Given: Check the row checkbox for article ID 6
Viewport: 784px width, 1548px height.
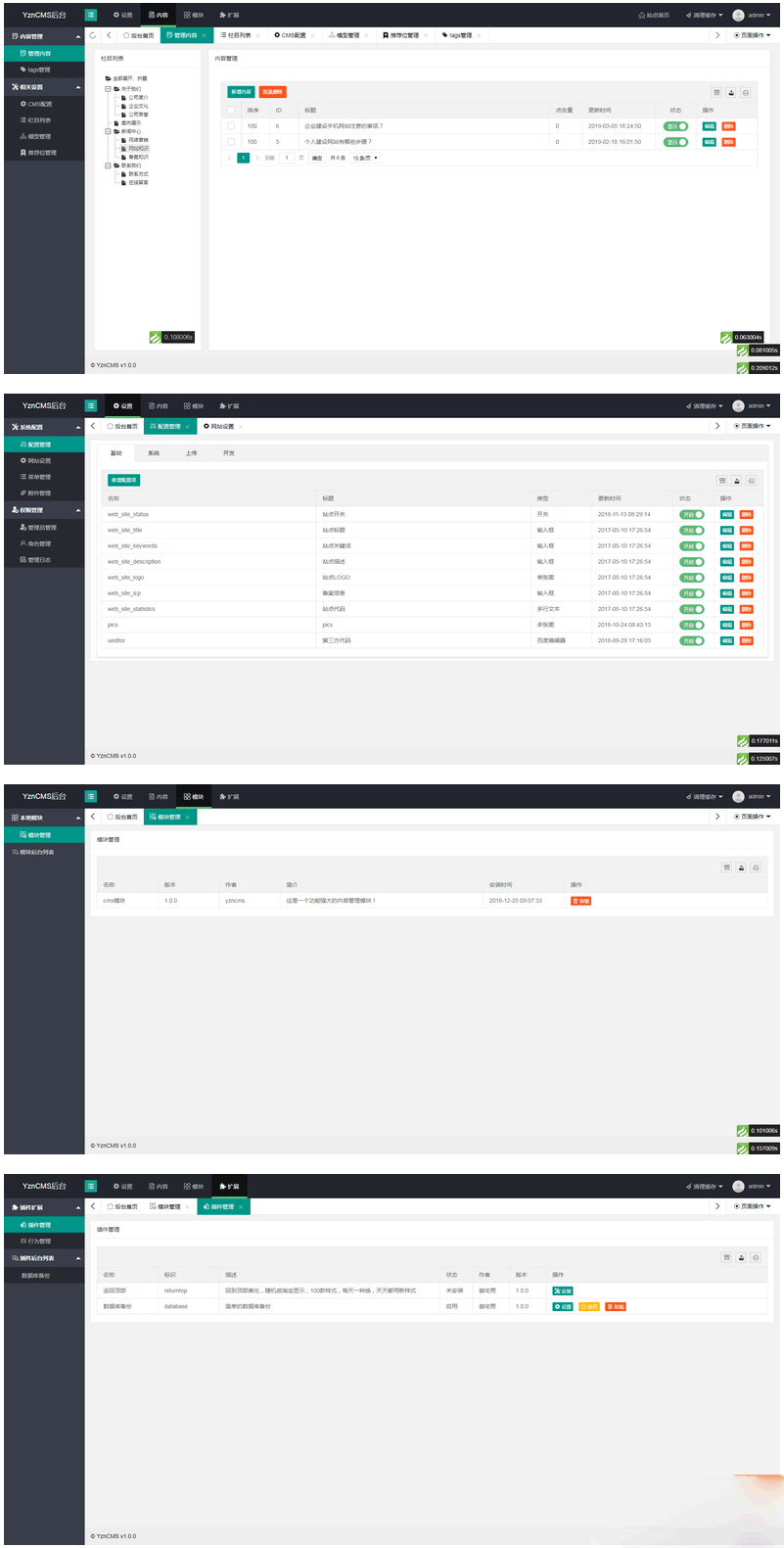Looking at the screenshot, I should pos(231,125).
